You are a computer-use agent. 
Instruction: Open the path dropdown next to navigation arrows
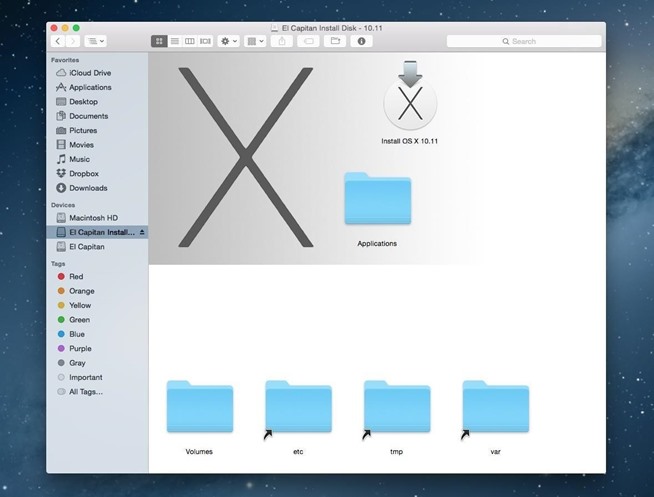(x=96, y=41)
